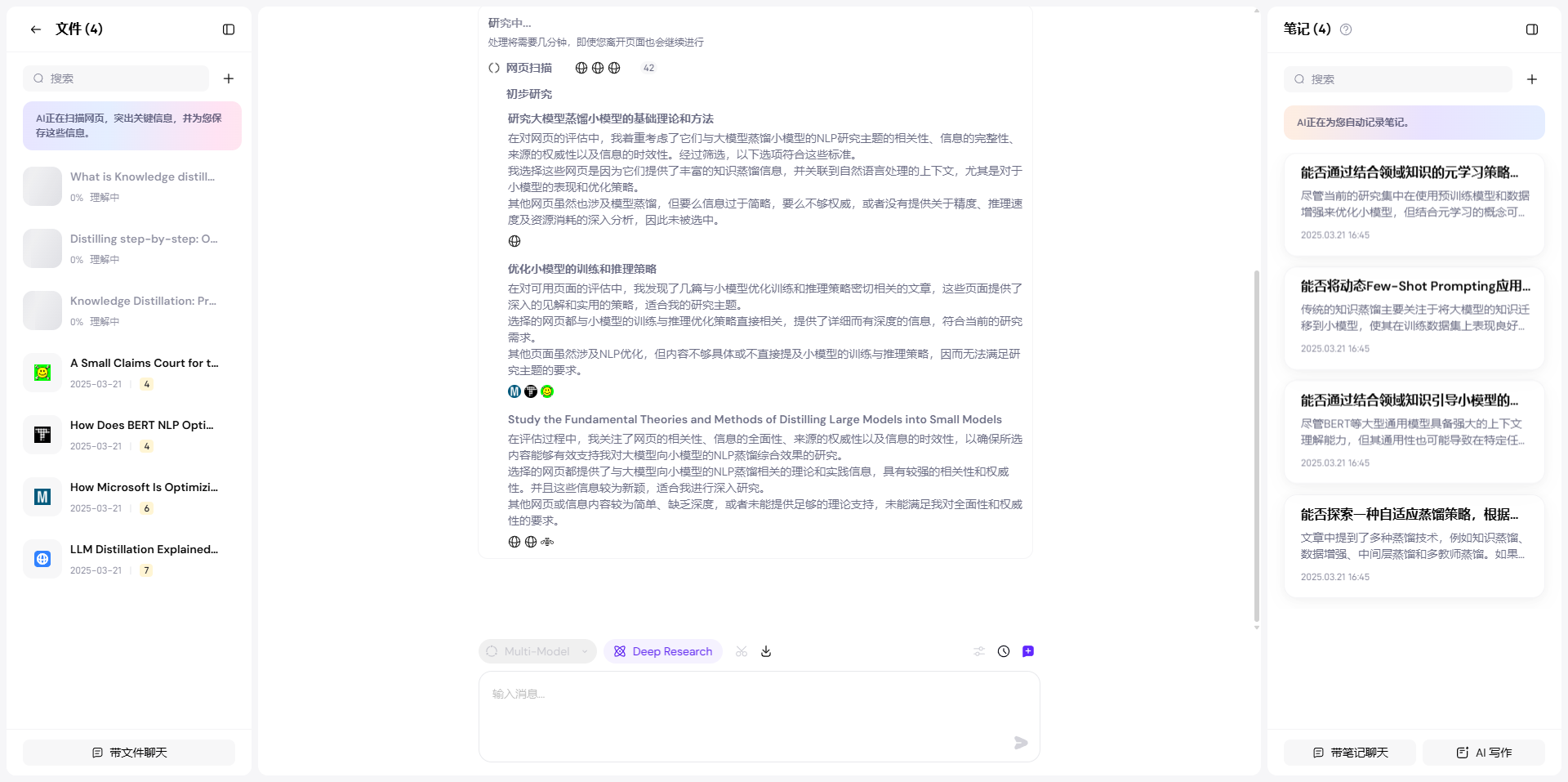Add a new note with the plus button
The width and height of the screenshot is (1568, 782).
click(1532, 79)
